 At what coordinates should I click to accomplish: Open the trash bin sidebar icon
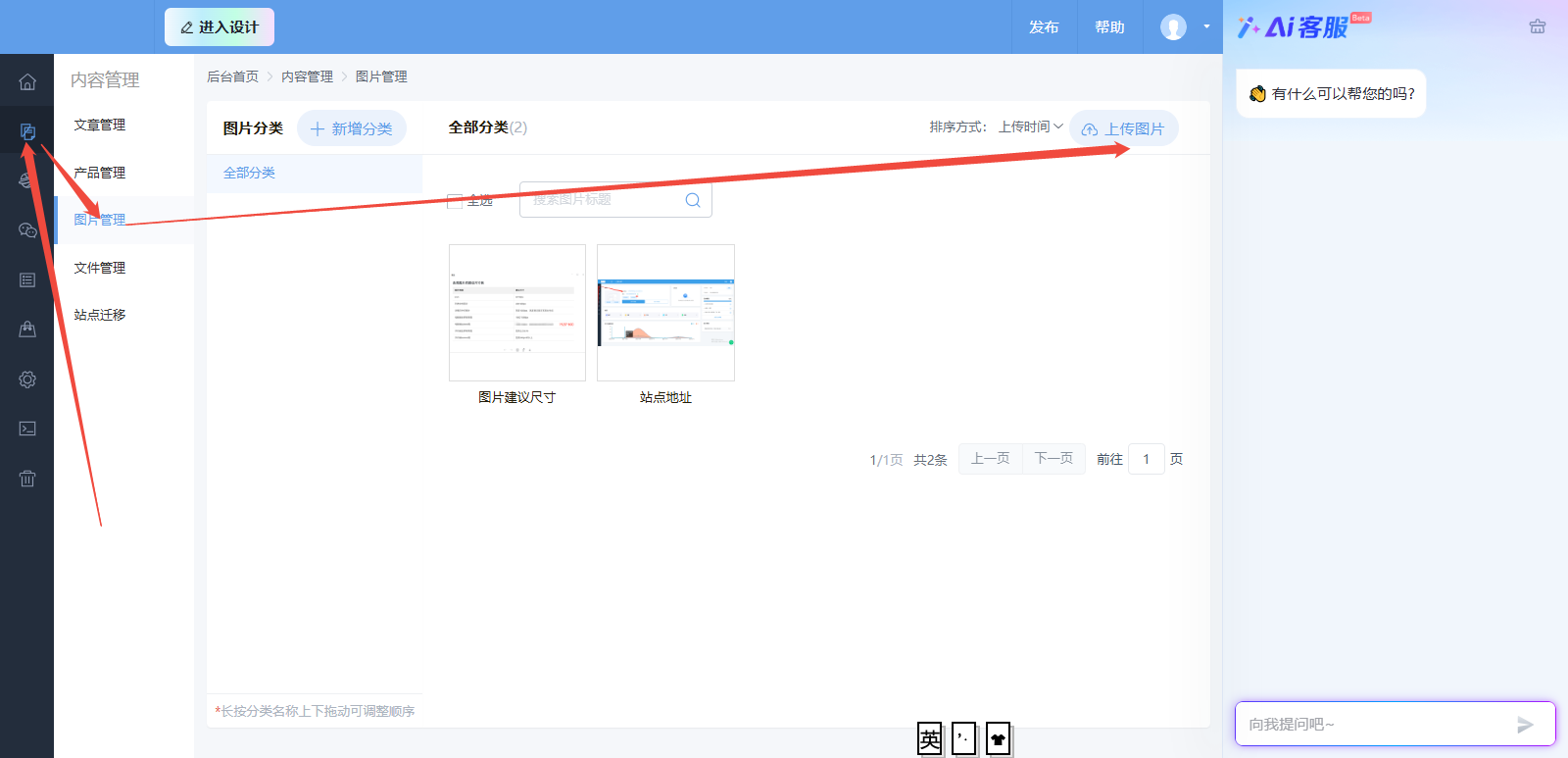click(x=27, y=479)
